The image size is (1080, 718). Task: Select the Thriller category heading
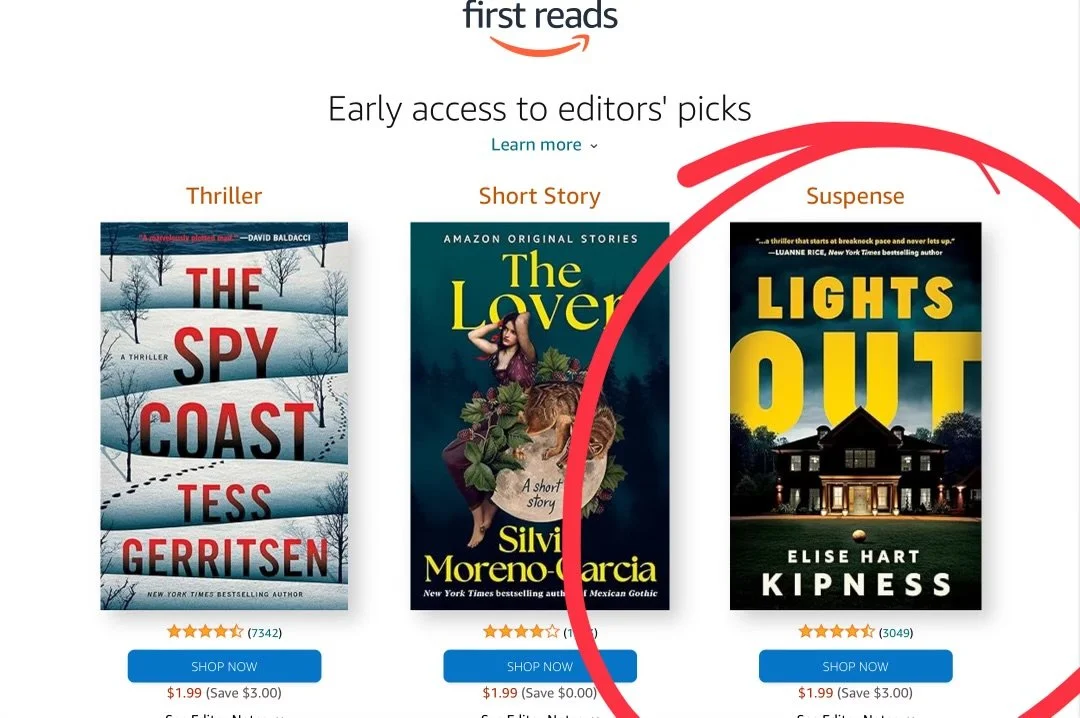[224, 196]
